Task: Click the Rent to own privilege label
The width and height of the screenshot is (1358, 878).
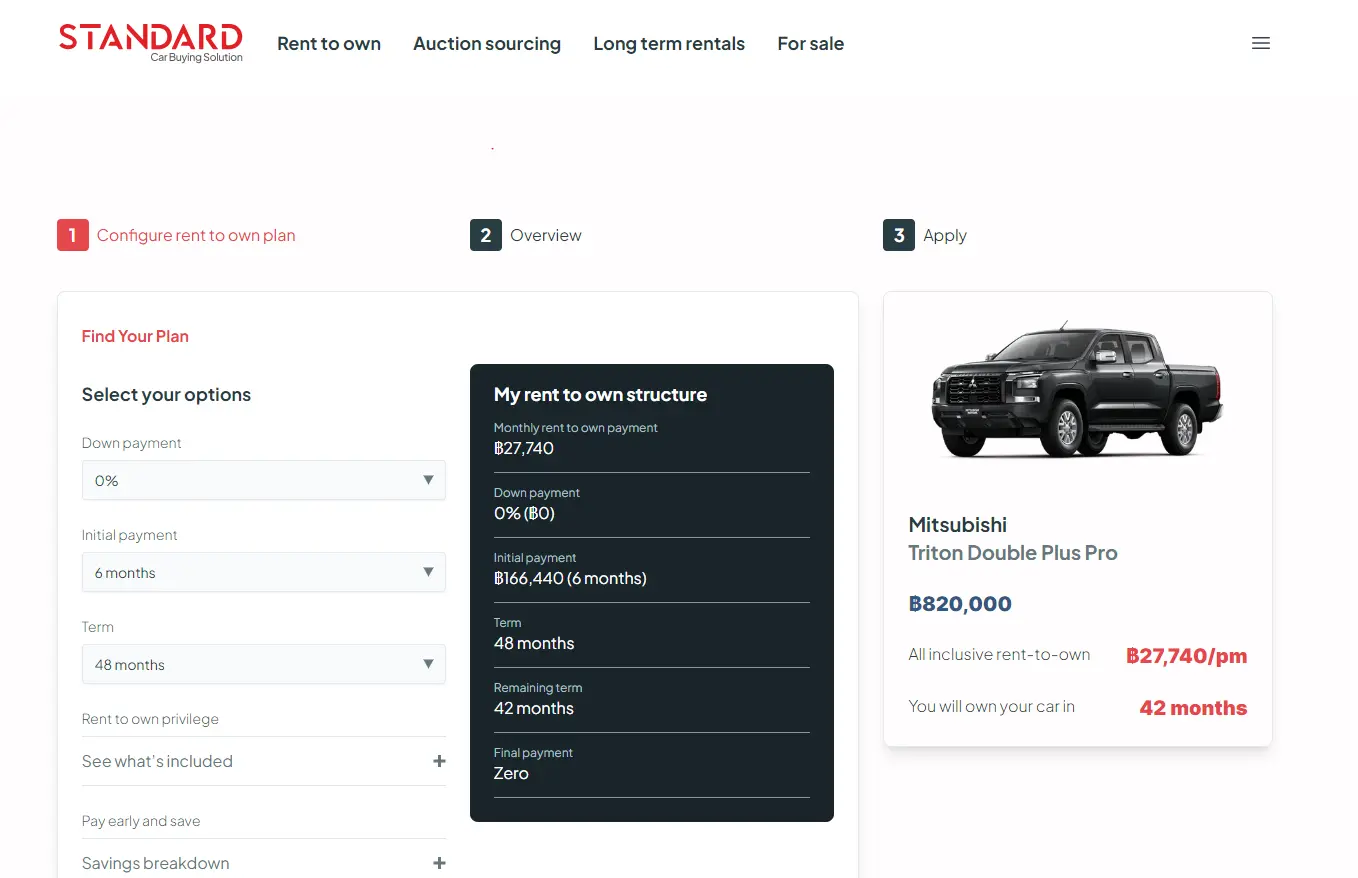Action: coord(150,719)
